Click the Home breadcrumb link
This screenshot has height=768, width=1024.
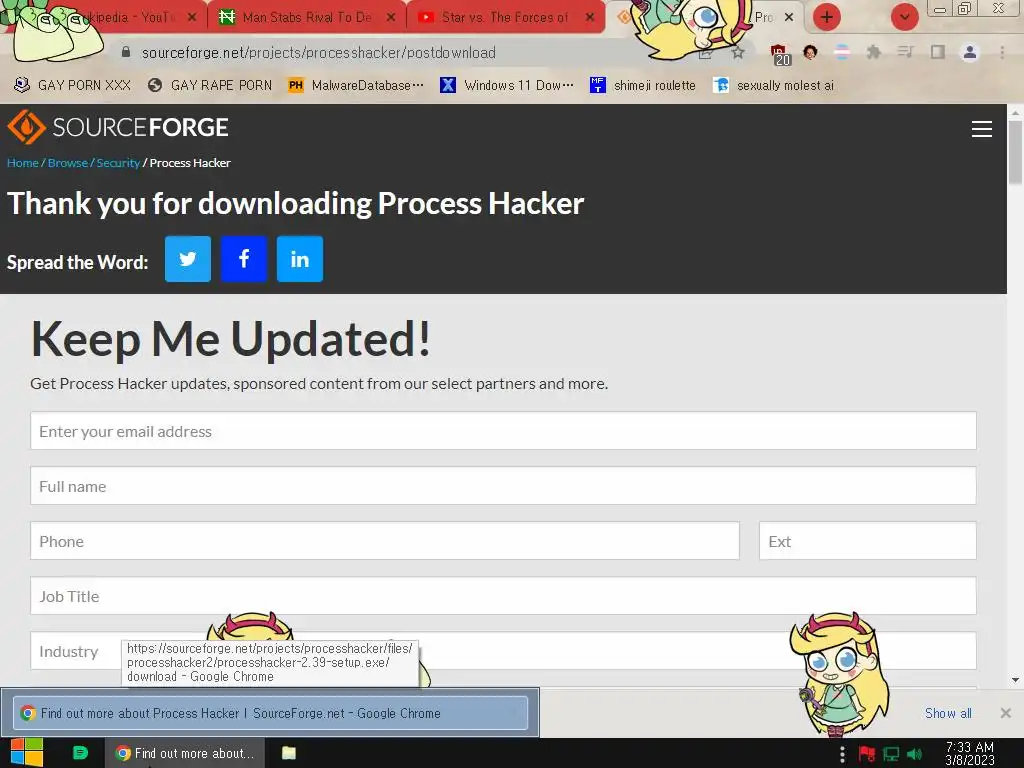click(x=23, y=163)
